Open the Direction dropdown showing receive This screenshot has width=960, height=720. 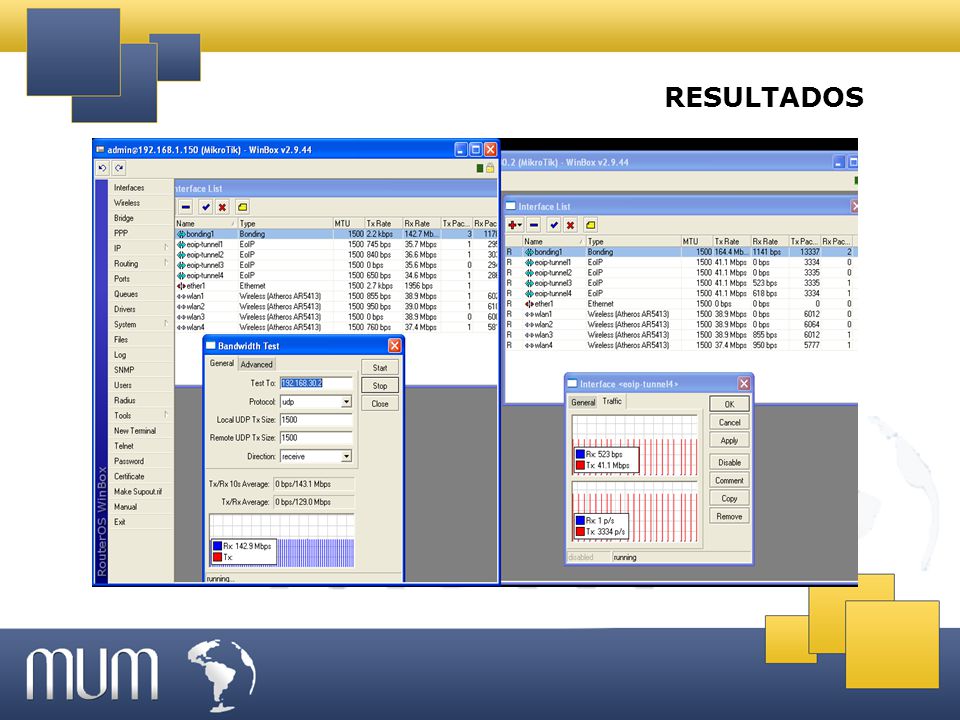coord(347,456)
